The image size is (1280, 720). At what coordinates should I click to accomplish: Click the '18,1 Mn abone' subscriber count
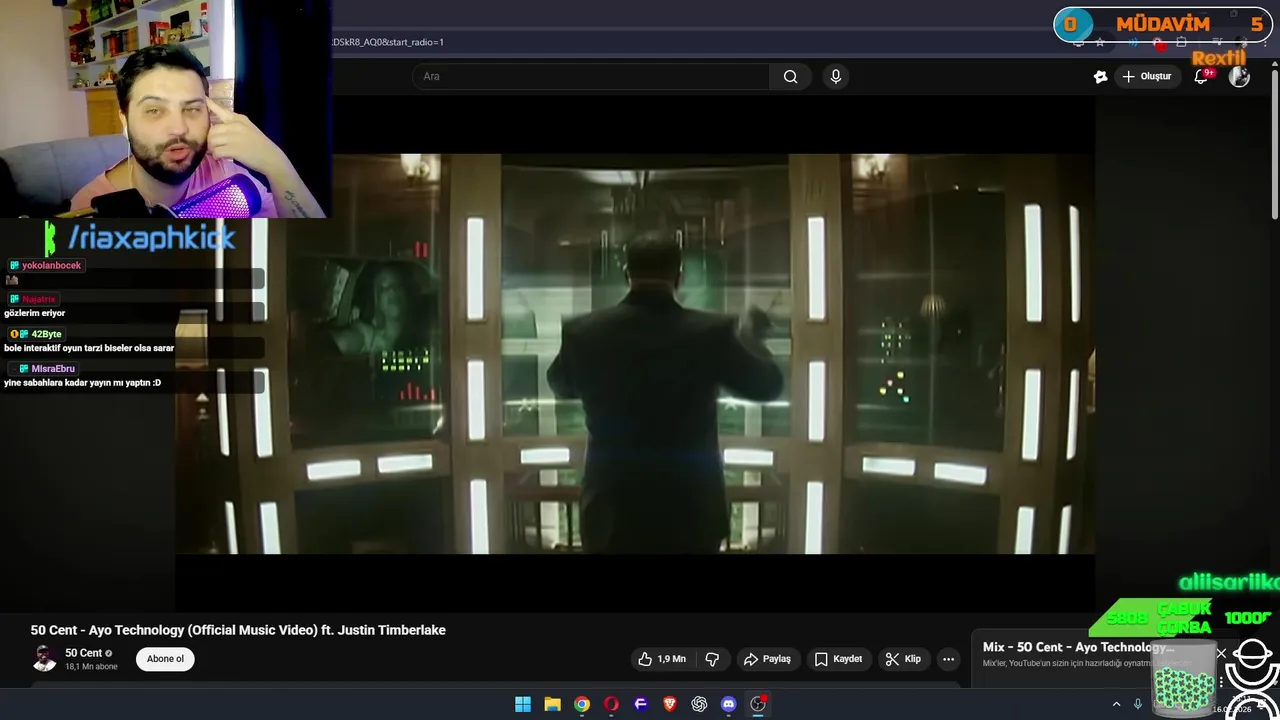(91, 667)
